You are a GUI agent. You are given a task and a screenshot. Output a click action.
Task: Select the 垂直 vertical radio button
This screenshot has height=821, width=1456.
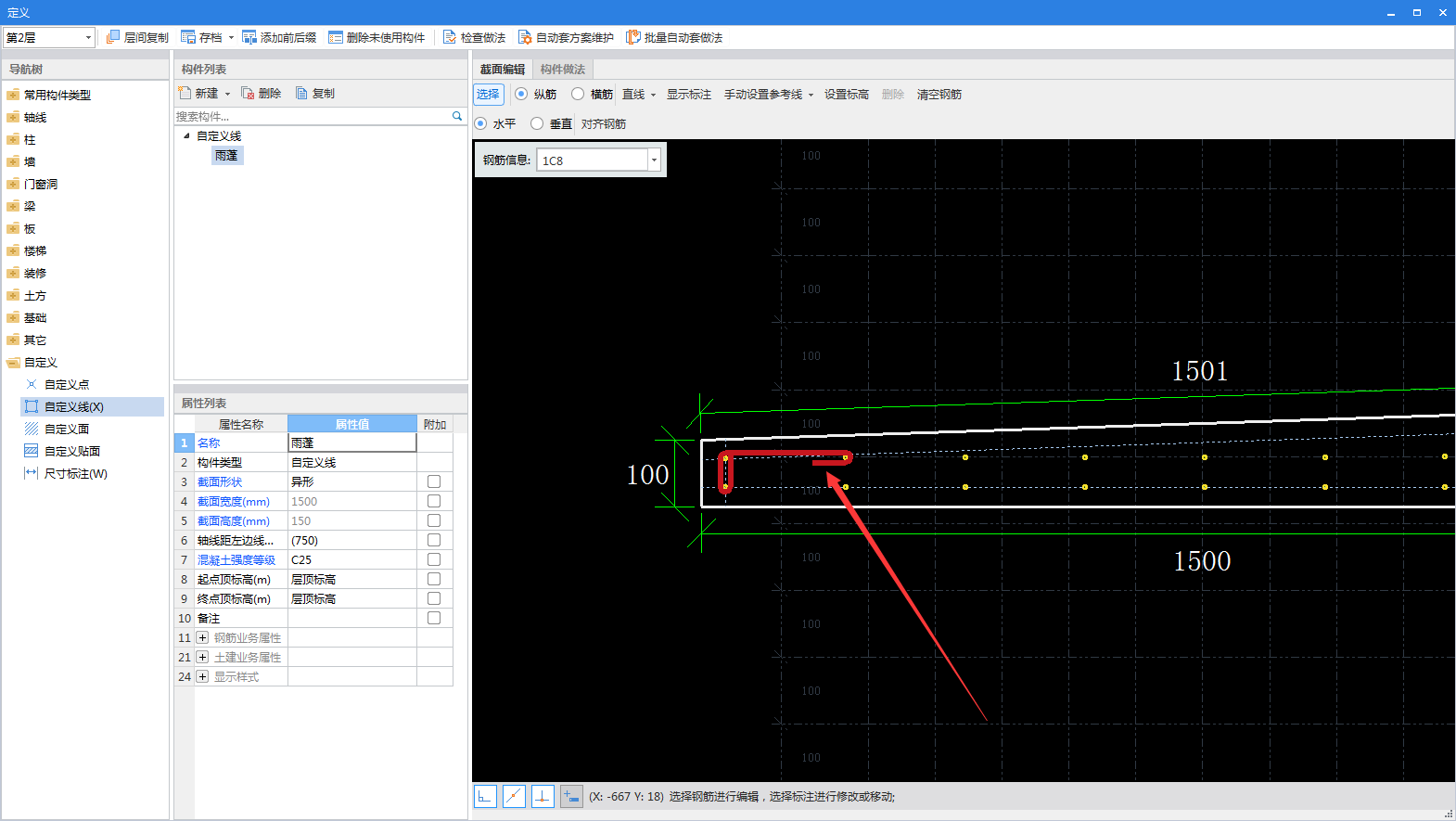coord(537,123)
